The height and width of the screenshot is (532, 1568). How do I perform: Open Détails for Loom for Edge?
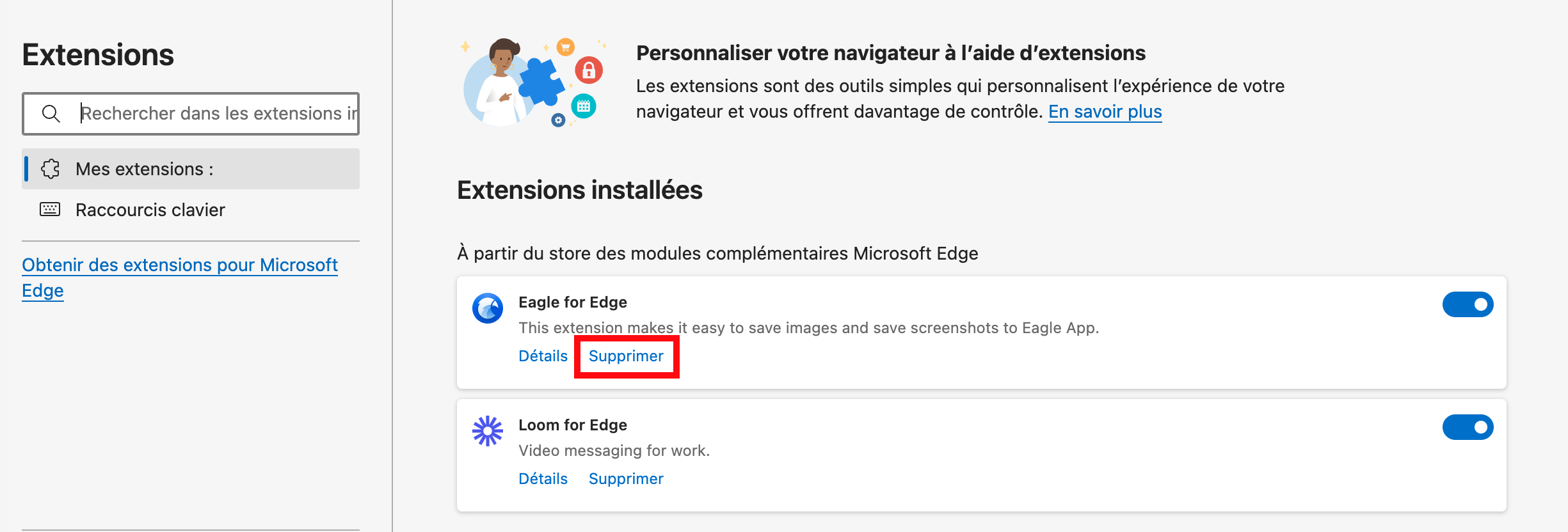pyautogui.click(x=543, y=479)
